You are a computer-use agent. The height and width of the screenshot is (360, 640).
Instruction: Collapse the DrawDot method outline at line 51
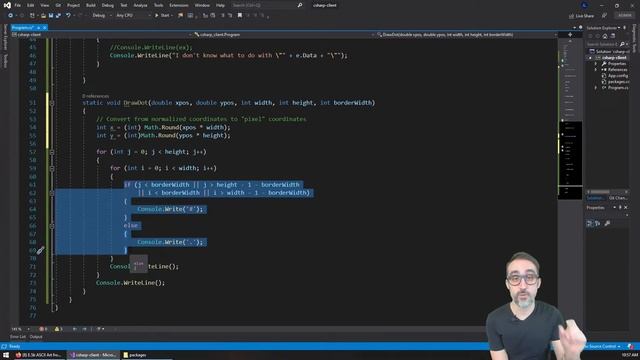coord(52,103)
